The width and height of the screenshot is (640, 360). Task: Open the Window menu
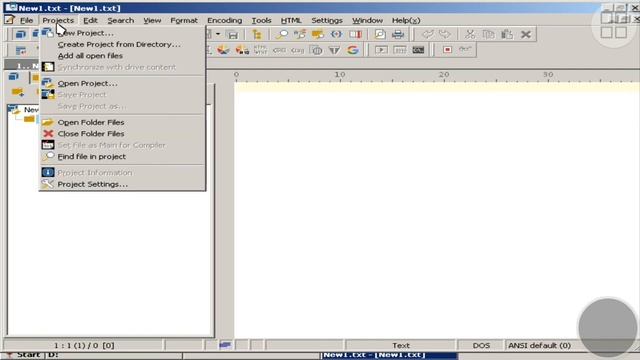pyautogui.click(x=367, y=20)
